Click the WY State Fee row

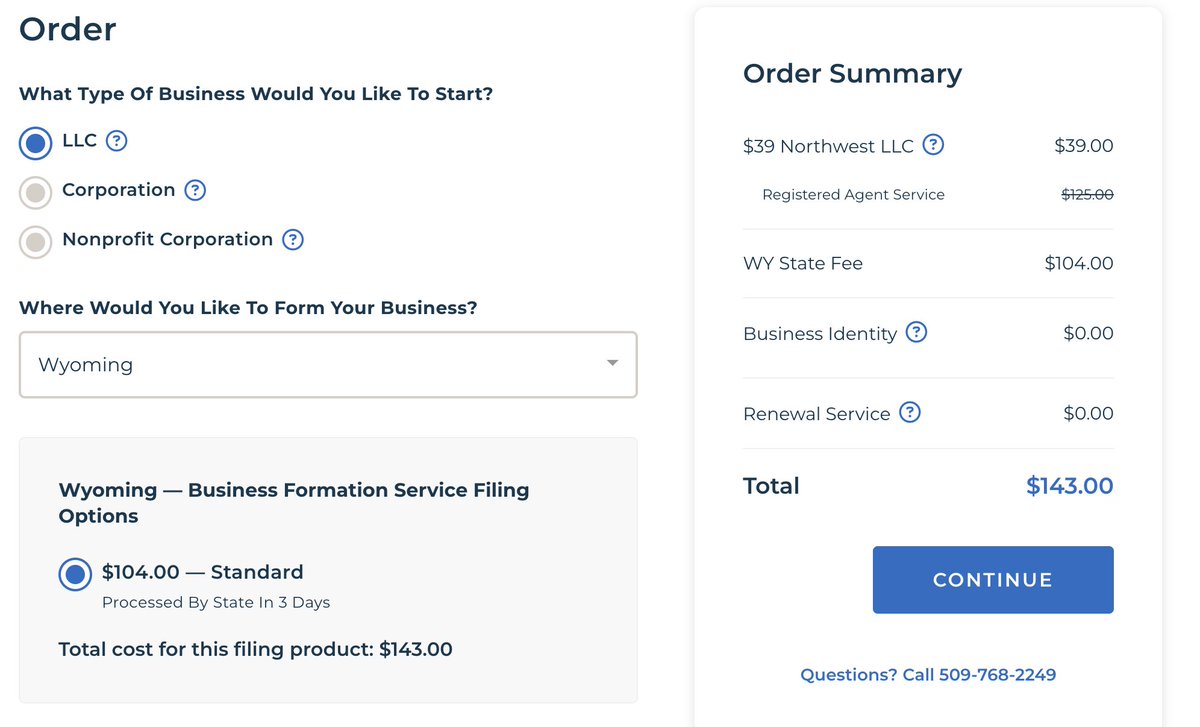click(x=928, y=263)
